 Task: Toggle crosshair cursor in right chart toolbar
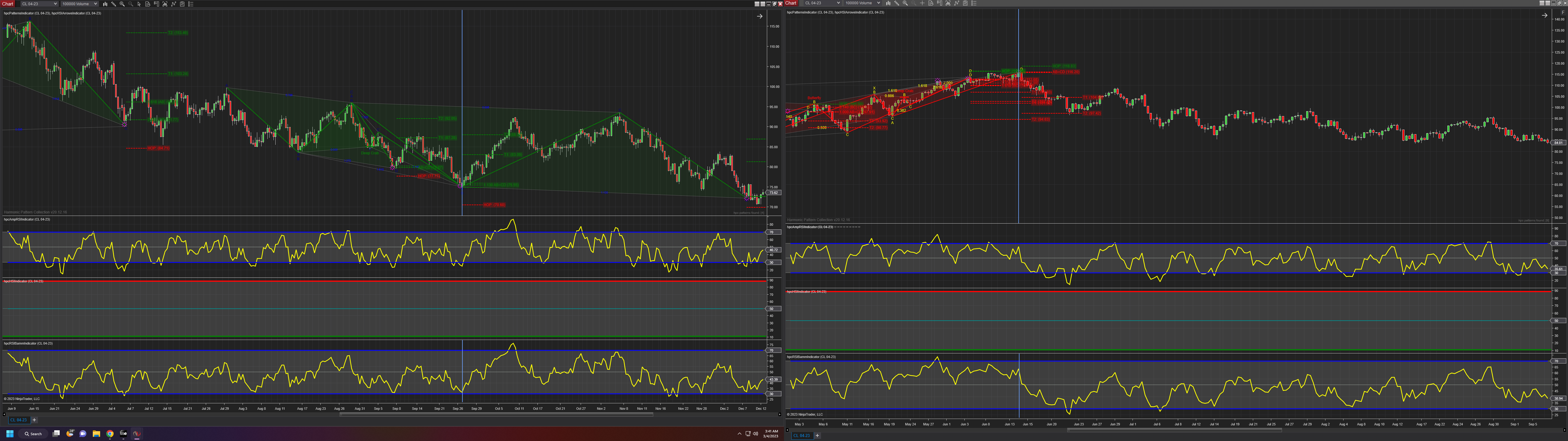922,3
